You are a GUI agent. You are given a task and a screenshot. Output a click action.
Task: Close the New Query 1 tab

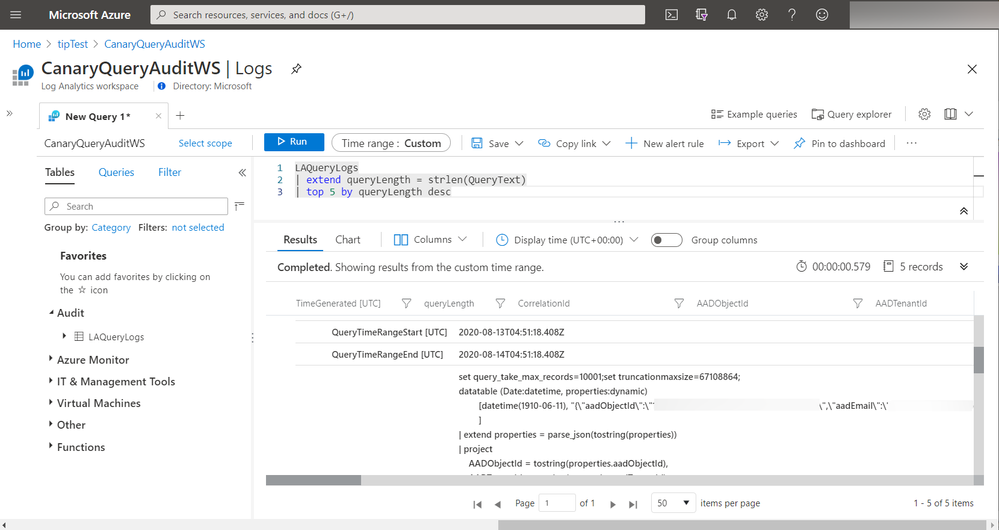tap(158, 116)
